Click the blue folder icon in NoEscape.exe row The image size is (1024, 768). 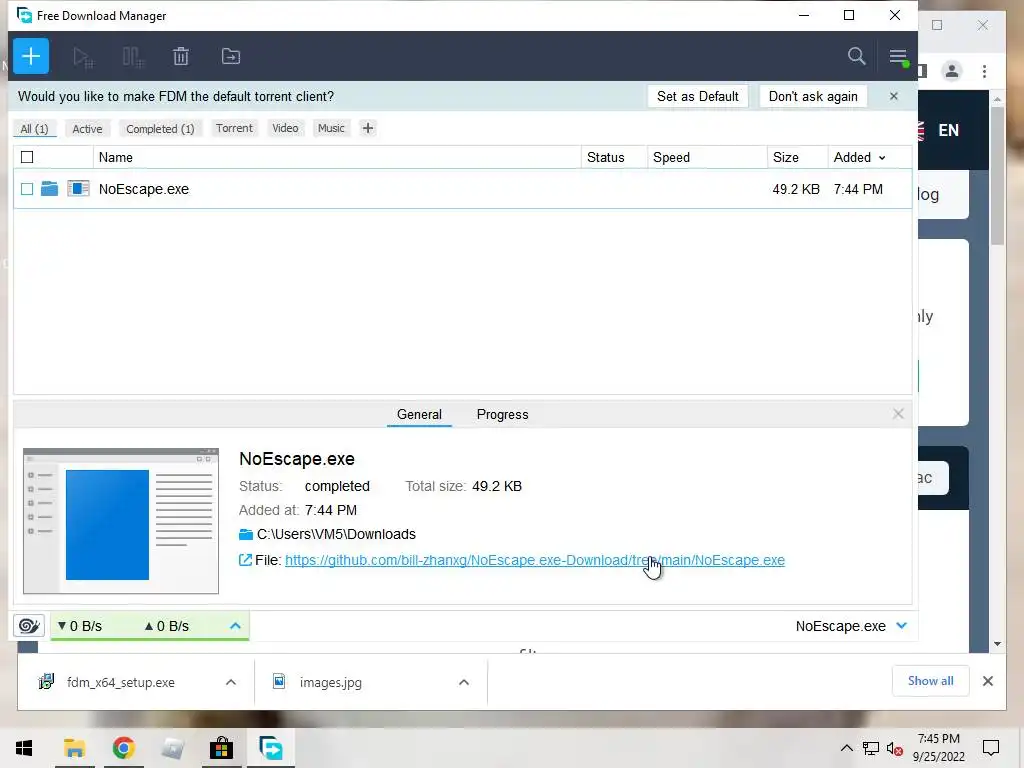point(49,189)
